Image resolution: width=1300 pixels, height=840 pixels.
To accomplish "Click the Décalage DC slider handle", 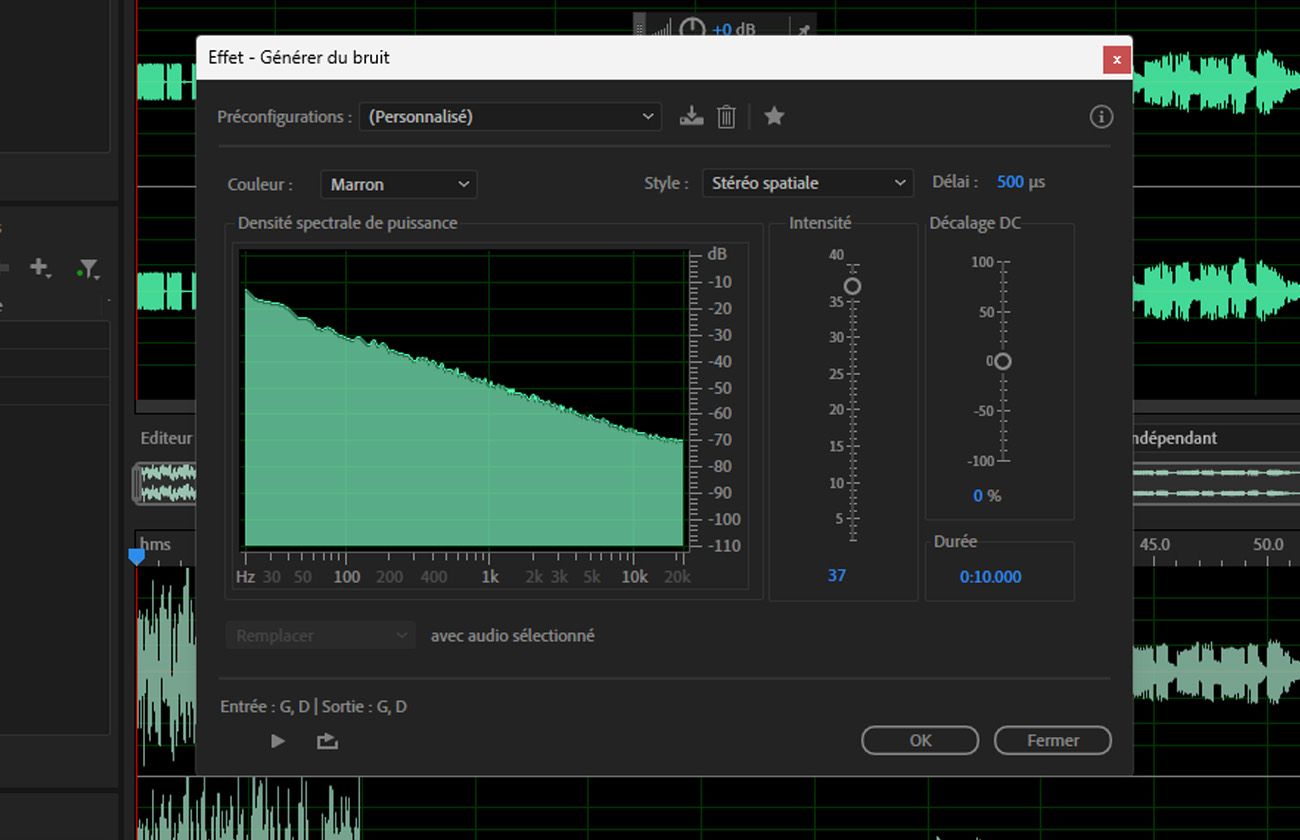I will point(1002,361).
